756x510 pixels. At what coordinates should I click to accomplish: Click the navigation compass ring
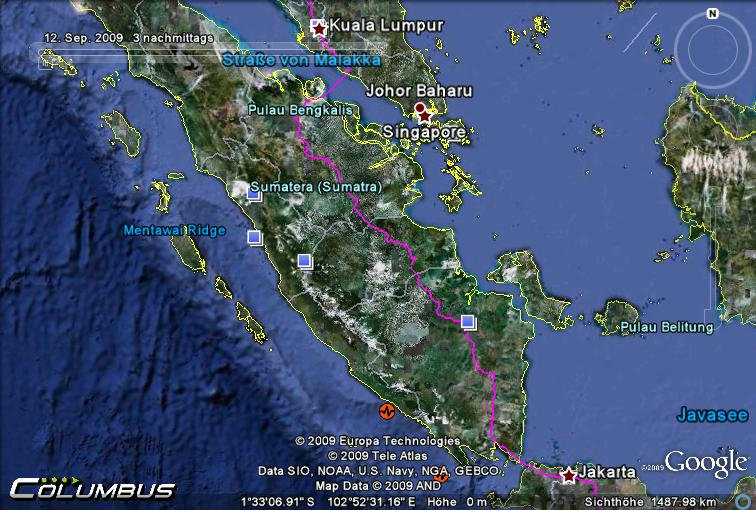tap(711, 45)
